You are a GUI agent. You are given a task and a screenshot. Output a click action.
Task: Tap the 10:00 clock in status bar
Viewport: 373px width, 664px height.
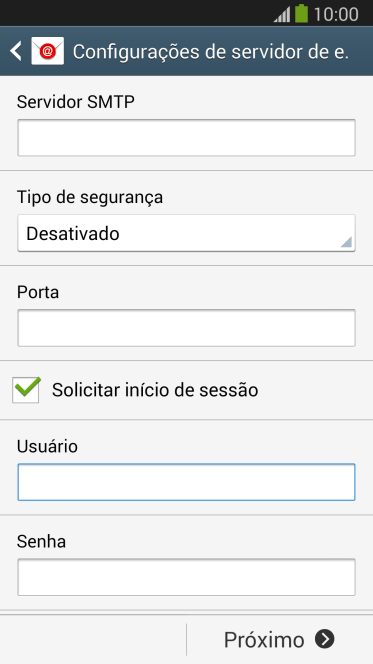pos(336,14)
